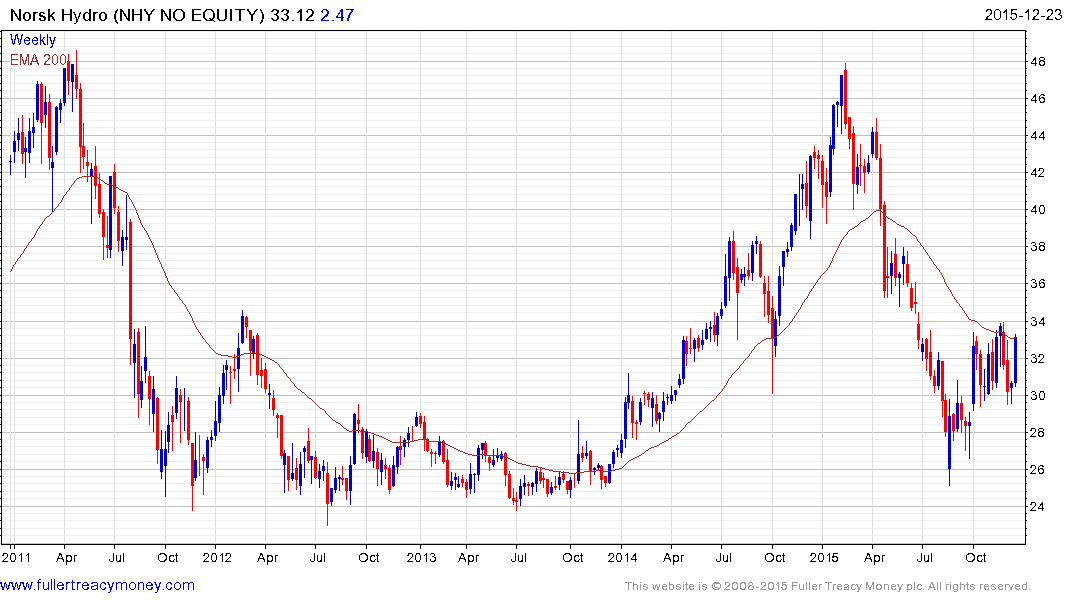
Task: Click the 48 price axis label
Action: [x=1037, y=62]
